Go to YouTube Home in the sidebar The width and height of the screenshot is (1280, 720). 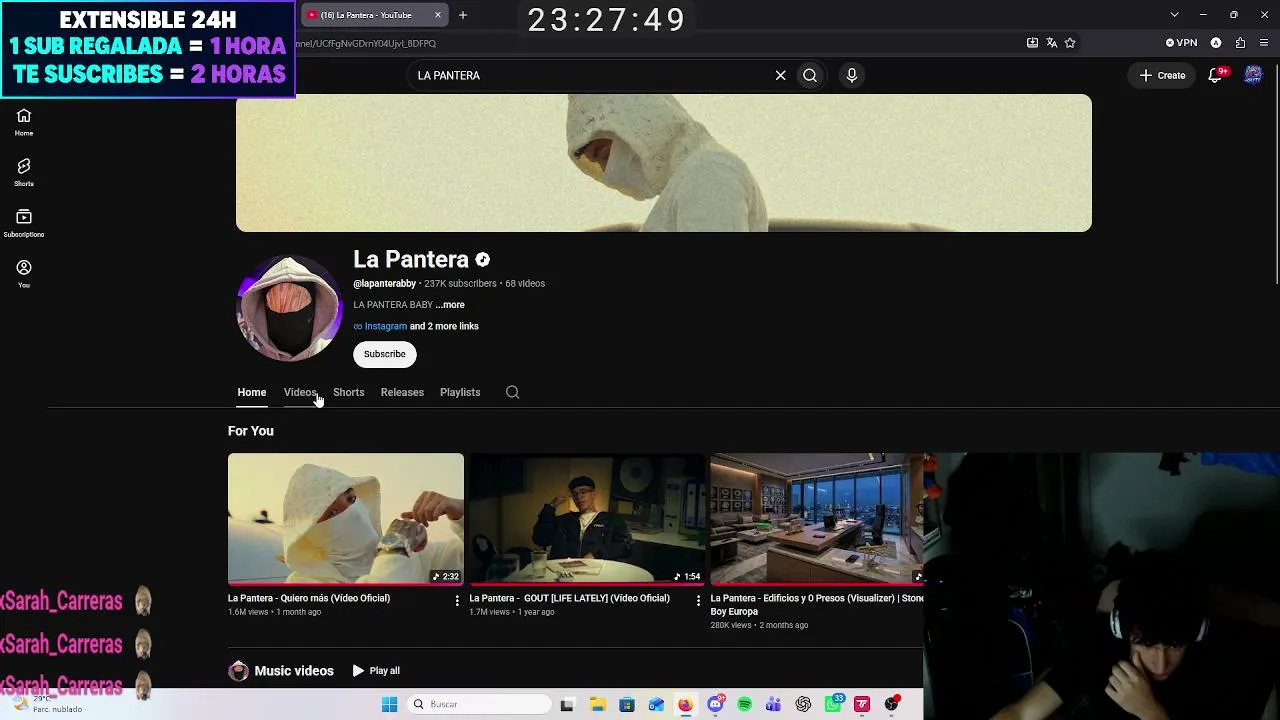(x=24, y=122)
